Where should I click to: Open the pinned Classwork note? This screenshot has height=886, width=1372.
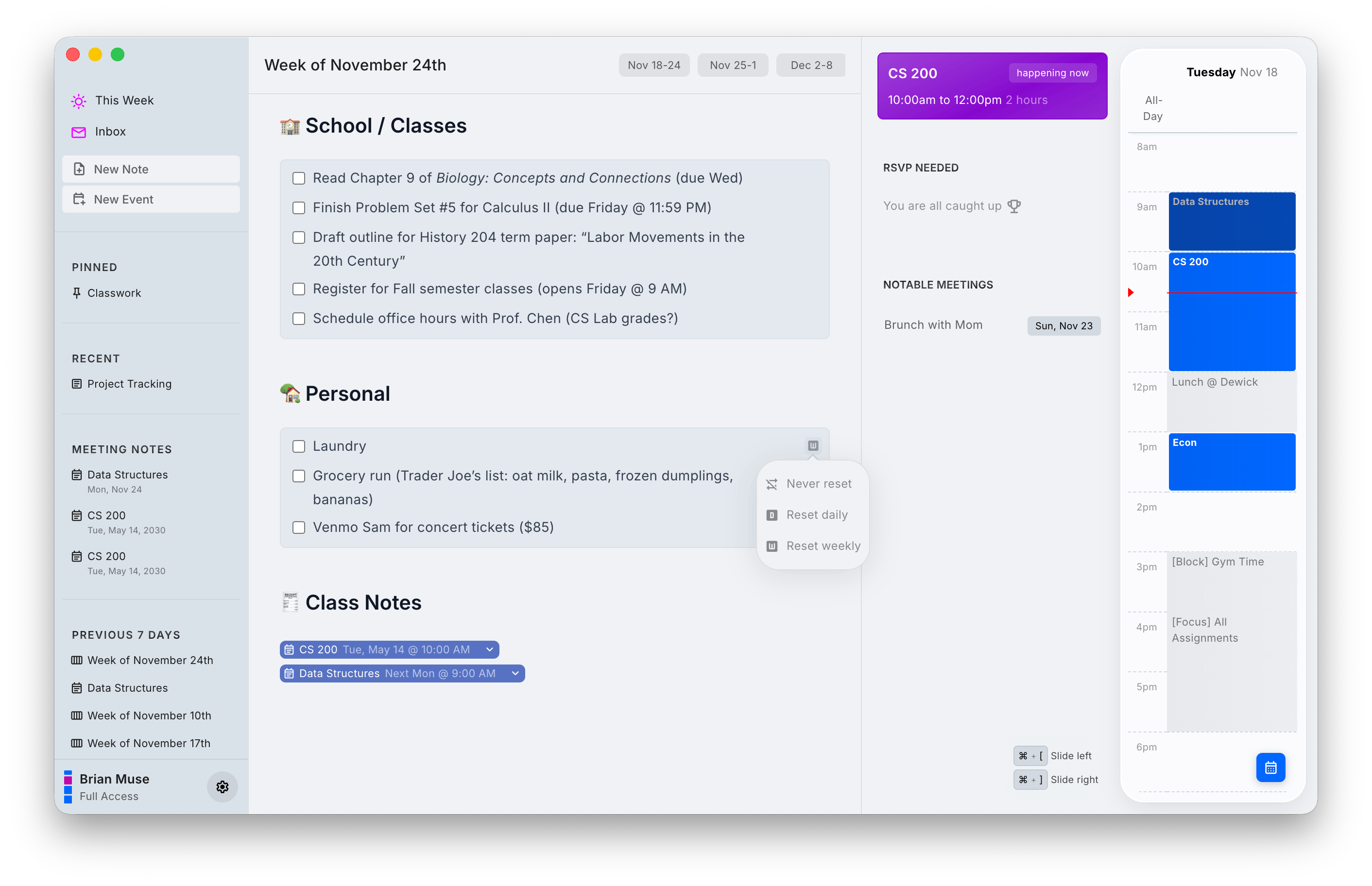point(114,293)
